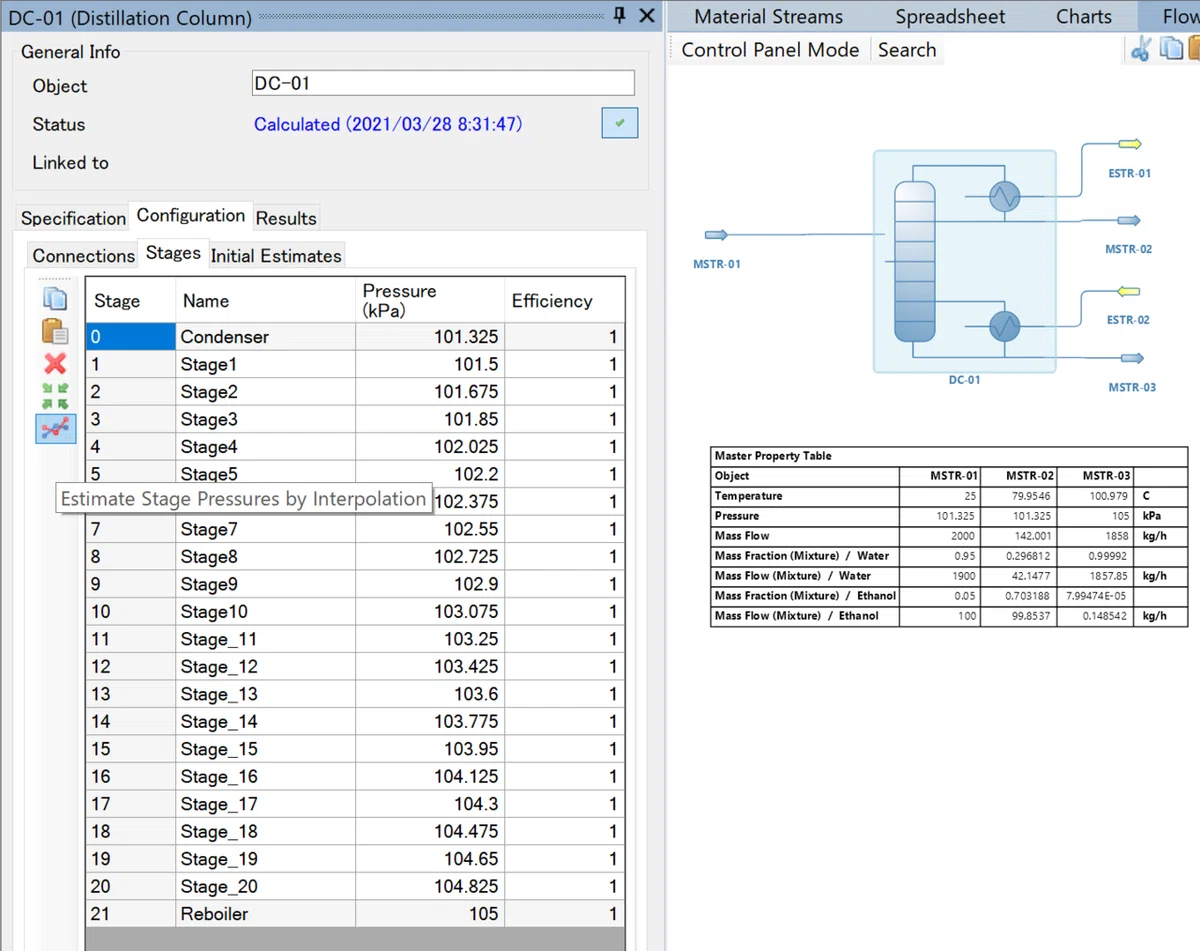Click the Object name input field
Image resolution: width=1200 pixels, height=951 pixels.
point(443,83)
